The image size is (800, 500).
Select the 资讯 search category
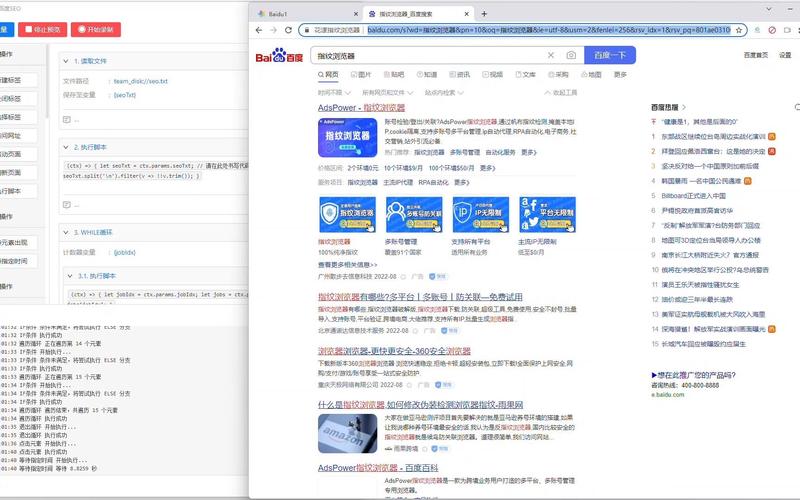click(x=460, y=74)
